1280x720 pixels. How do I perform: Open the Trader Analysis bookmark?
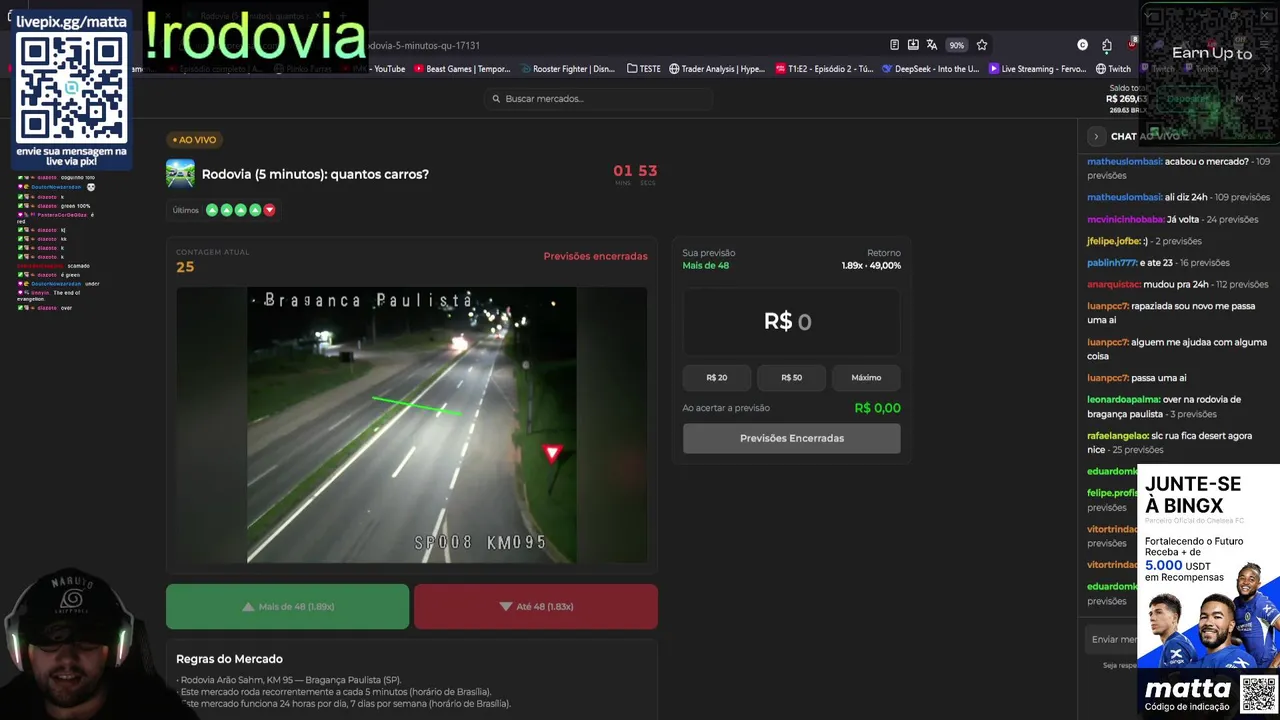tap(717, 69)
